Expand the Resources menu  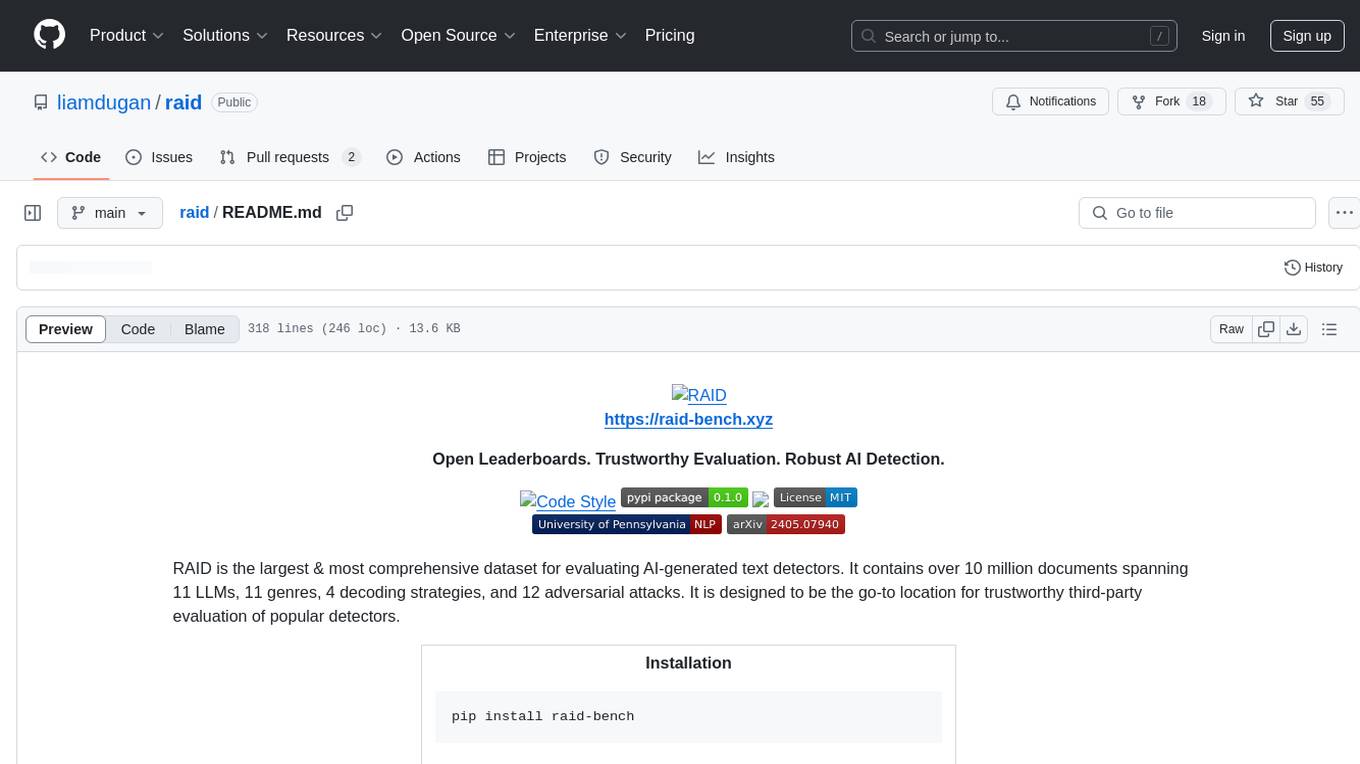pyautogui.click(x=334, y=35)
